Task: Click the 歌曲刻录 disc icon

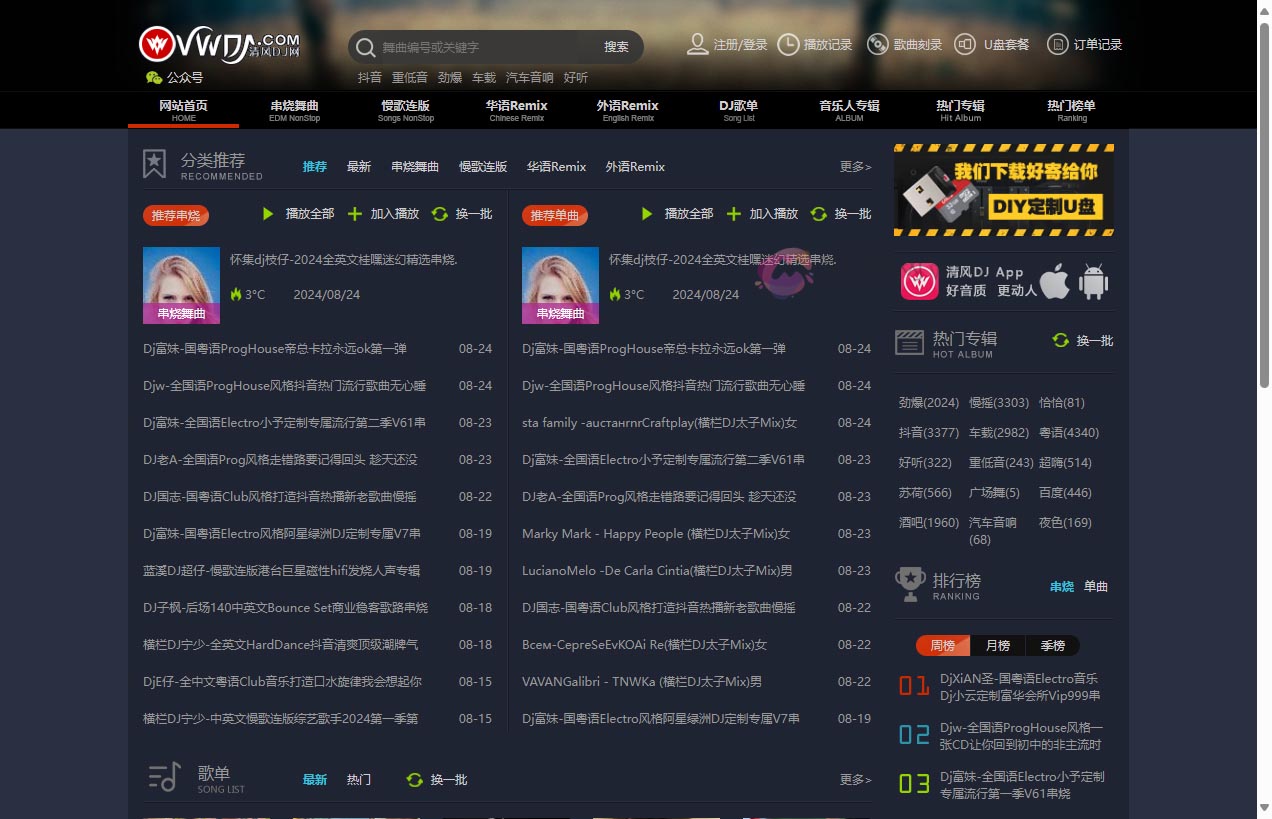Action: pos(877,44)
